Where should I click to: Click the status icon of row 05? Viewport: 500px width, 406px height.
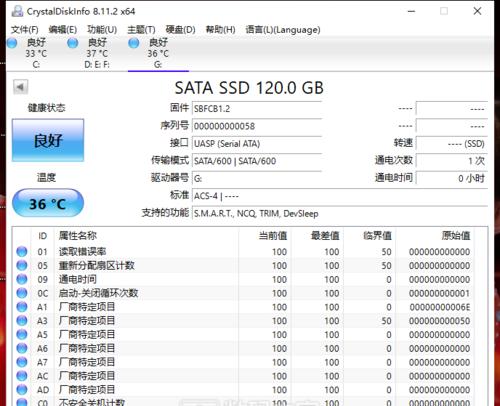click(x=22, y=265)
